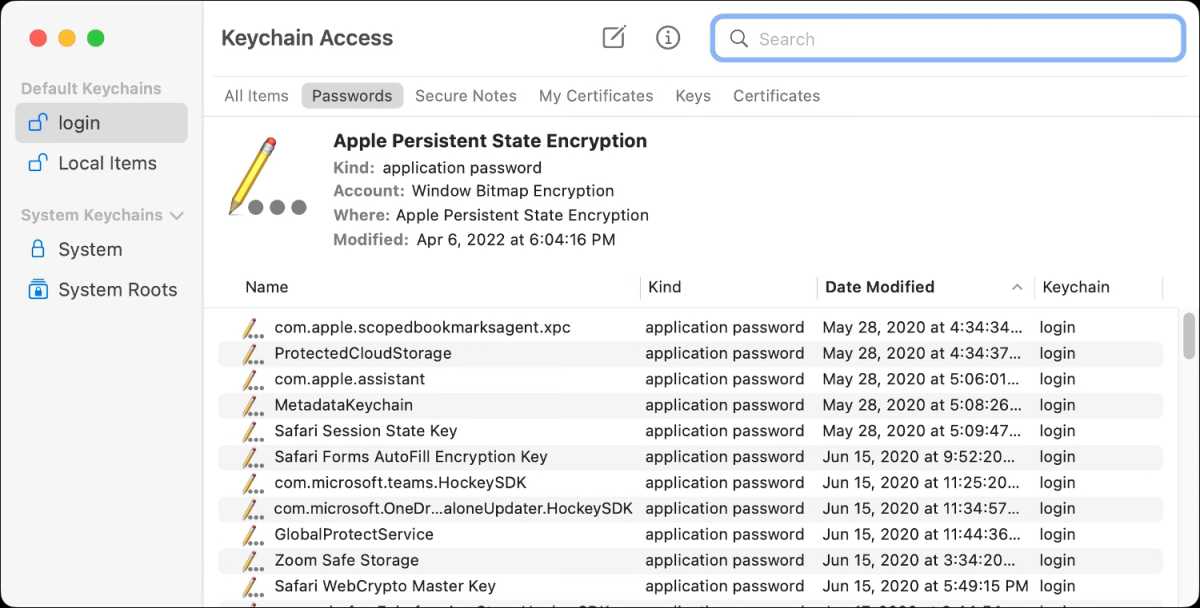Screen dimensions: 1200x608
Task: Click the icon beside Safari Forms AutoFill Encryption Key
Action: [x=252, y=457]
